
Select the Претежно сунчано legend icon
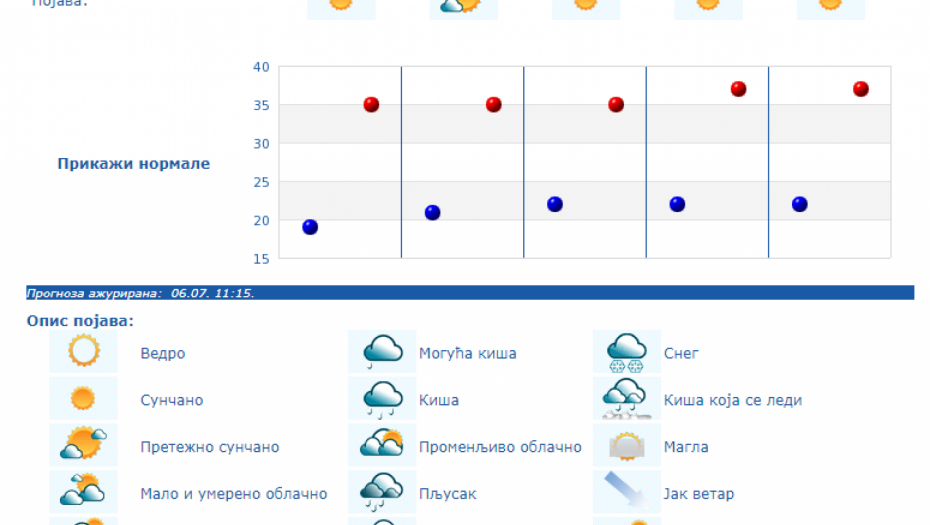click(x=83, y=446)
